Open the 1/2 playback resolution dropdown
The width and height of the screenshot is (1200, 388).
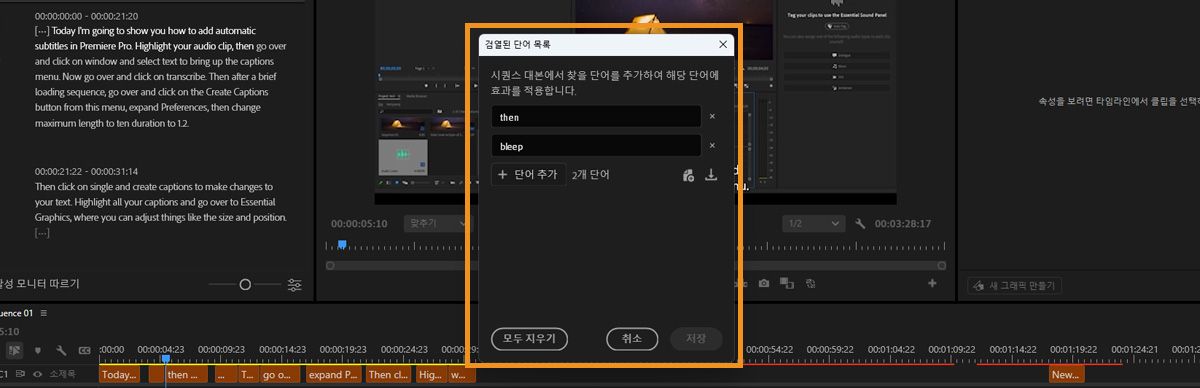pos(813,224)
